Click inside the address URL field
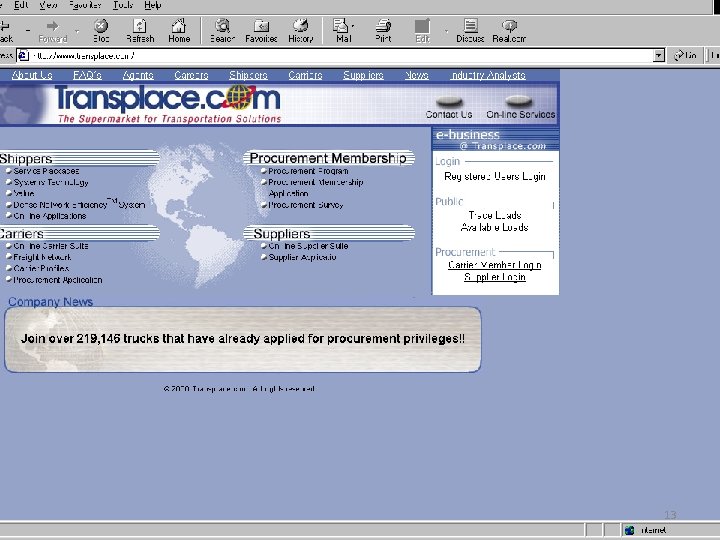The height and width of the screenshot is (540, 720). click(340, 56)
